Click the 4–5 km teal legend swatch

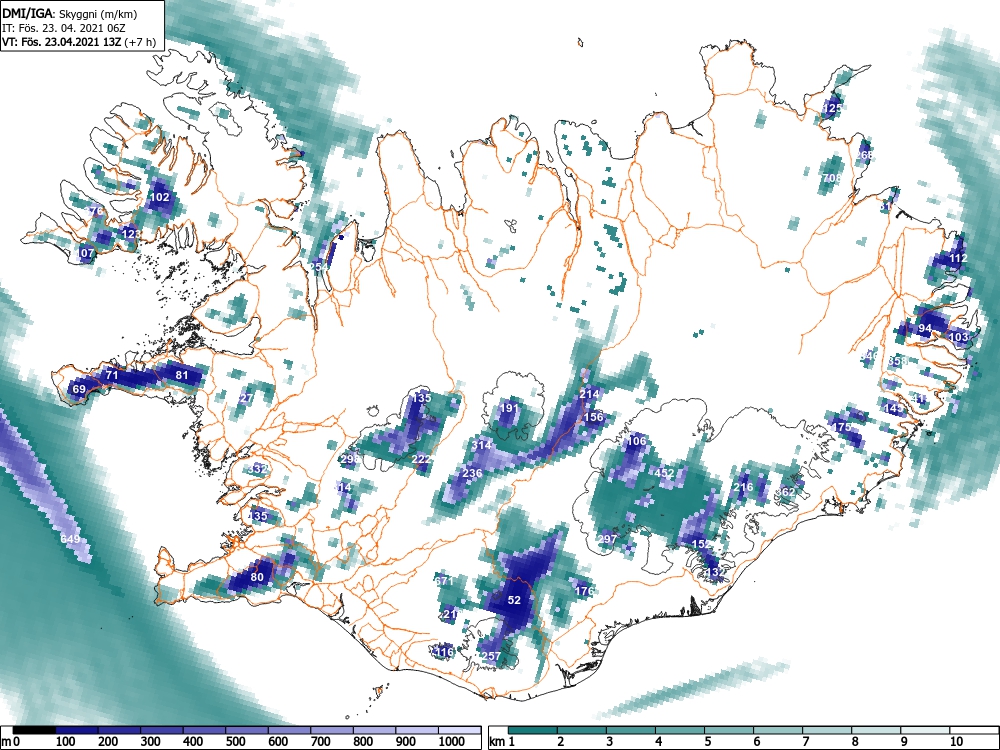click(x=680, y=730)
